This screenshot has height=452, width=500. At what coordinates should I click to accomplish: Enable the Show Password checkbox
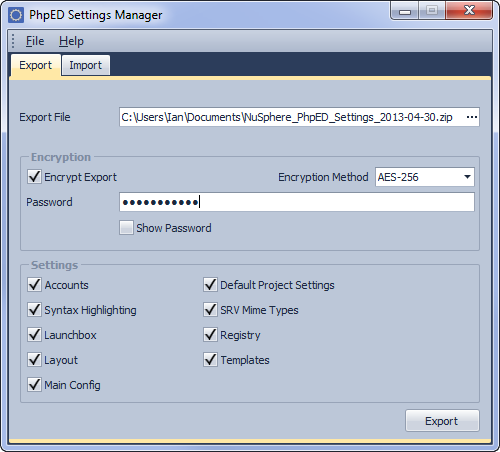126,228
